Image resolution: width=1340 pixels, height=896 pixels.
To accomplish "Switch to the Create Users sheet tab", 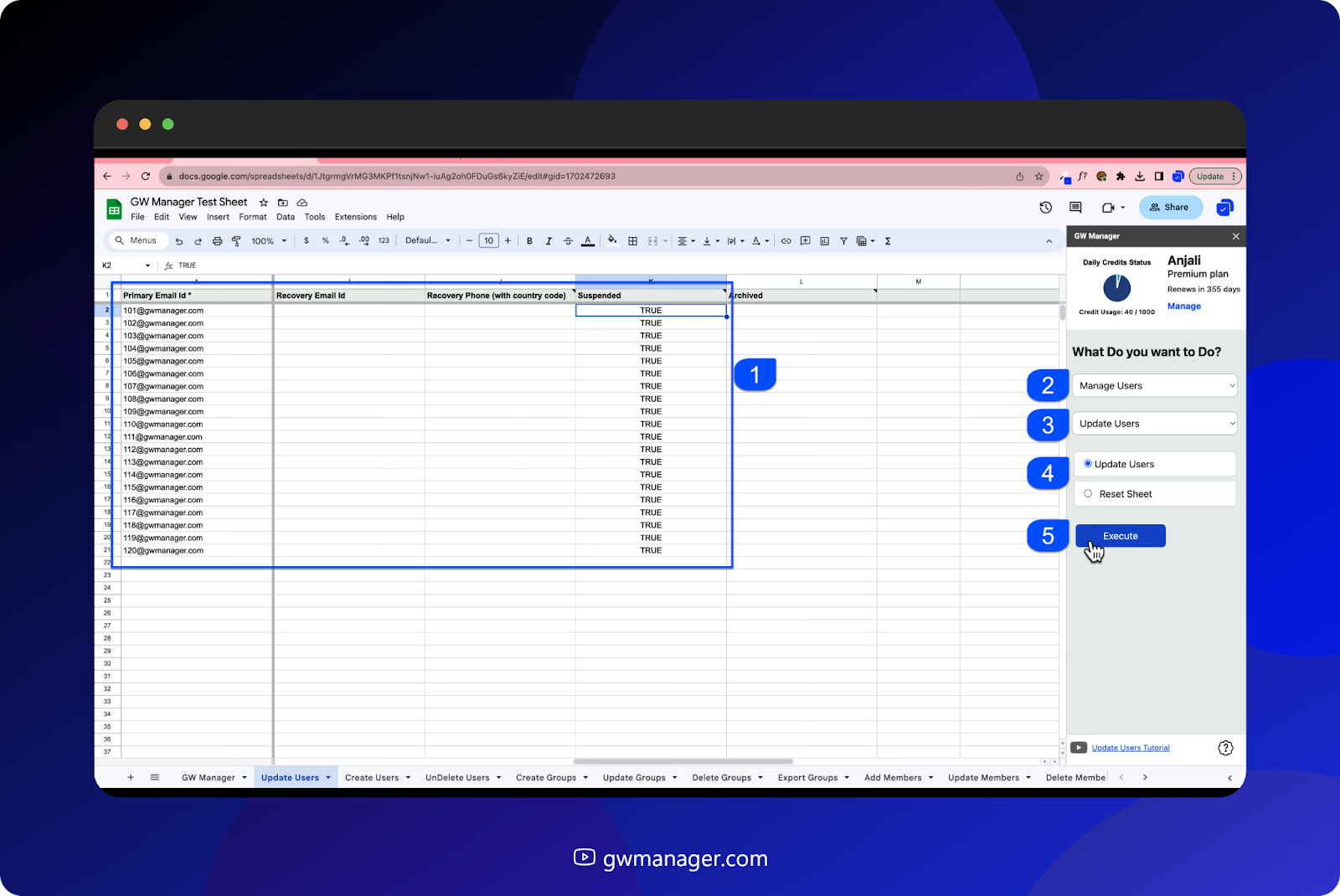I will click(x=378, y=778).
